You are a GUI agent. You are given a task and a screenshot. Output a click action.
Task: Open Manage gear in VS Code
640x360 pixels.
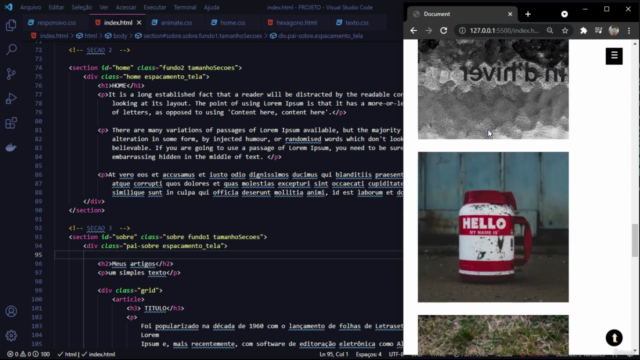(x=11, y=336)
